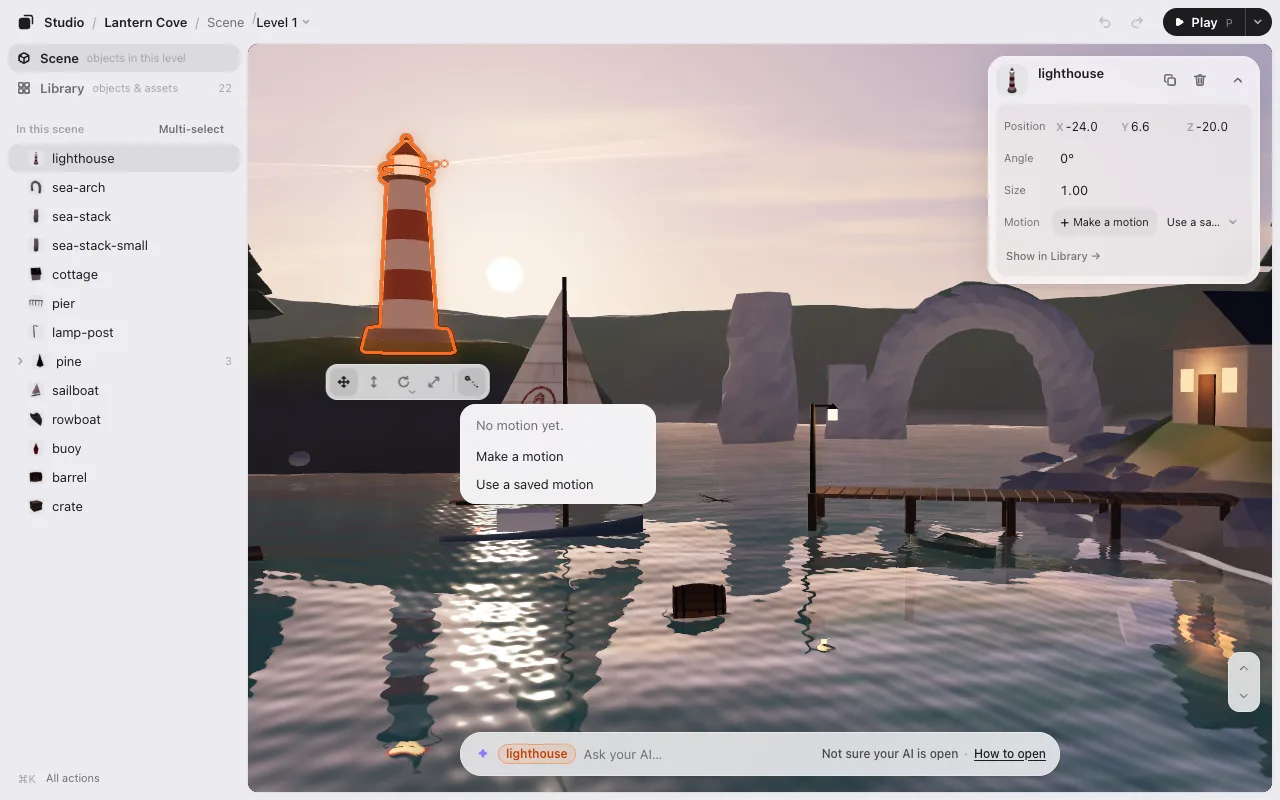Choose the vertical raise/lower tool
The image size is (1280, 800).
[374, 382]
